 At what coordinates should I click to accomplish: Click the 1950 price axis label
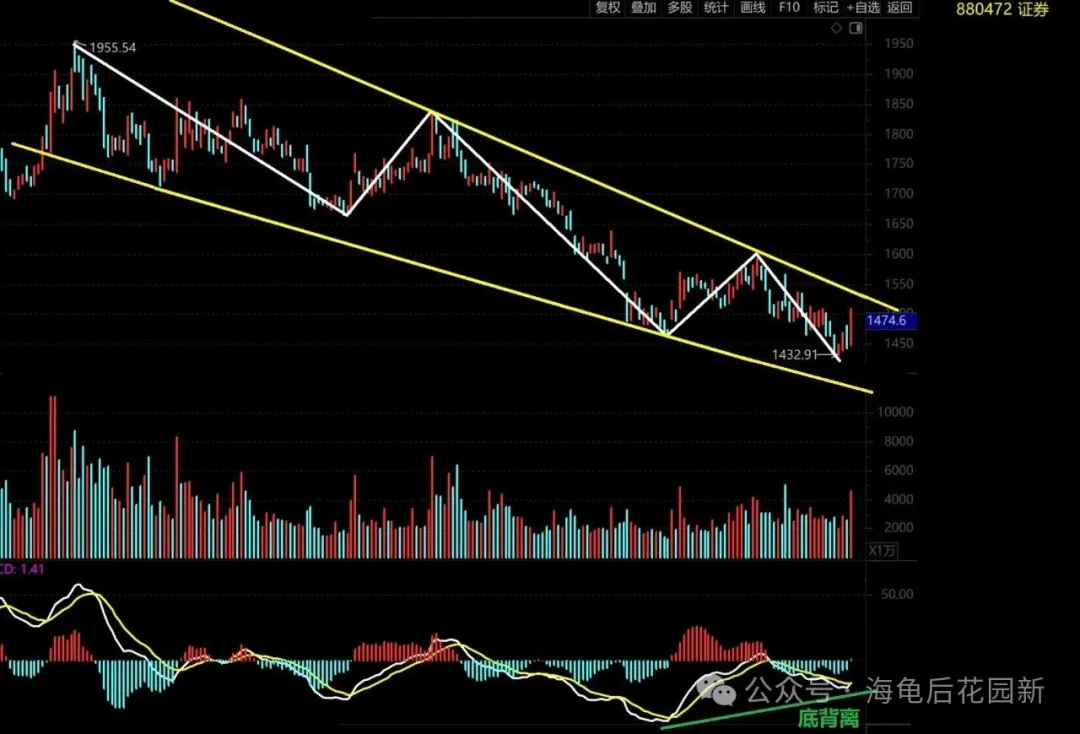[x=899, y=43]
